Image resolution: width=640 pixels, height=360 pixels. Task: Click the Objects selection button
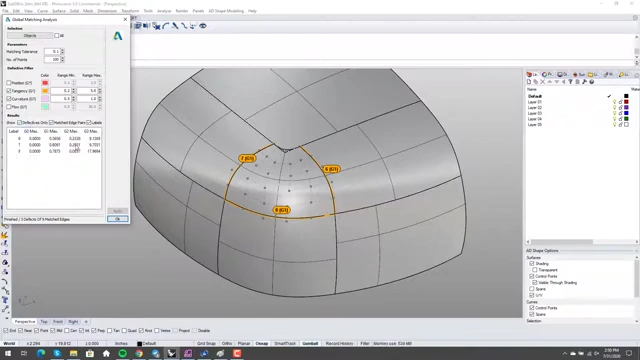tap(30, 36)
